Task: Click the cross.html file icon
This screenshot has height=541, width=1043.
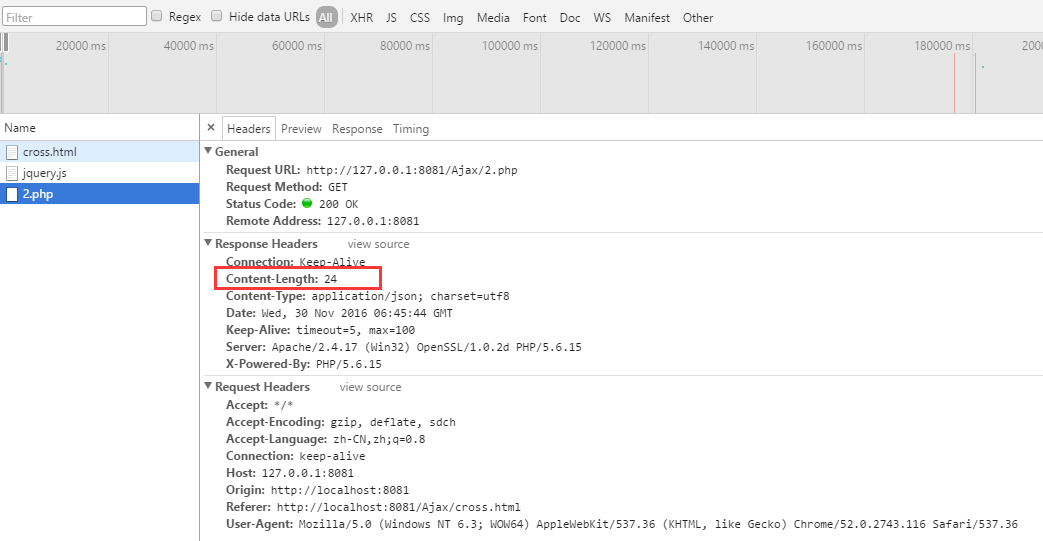Action: [x=12, y=152]
